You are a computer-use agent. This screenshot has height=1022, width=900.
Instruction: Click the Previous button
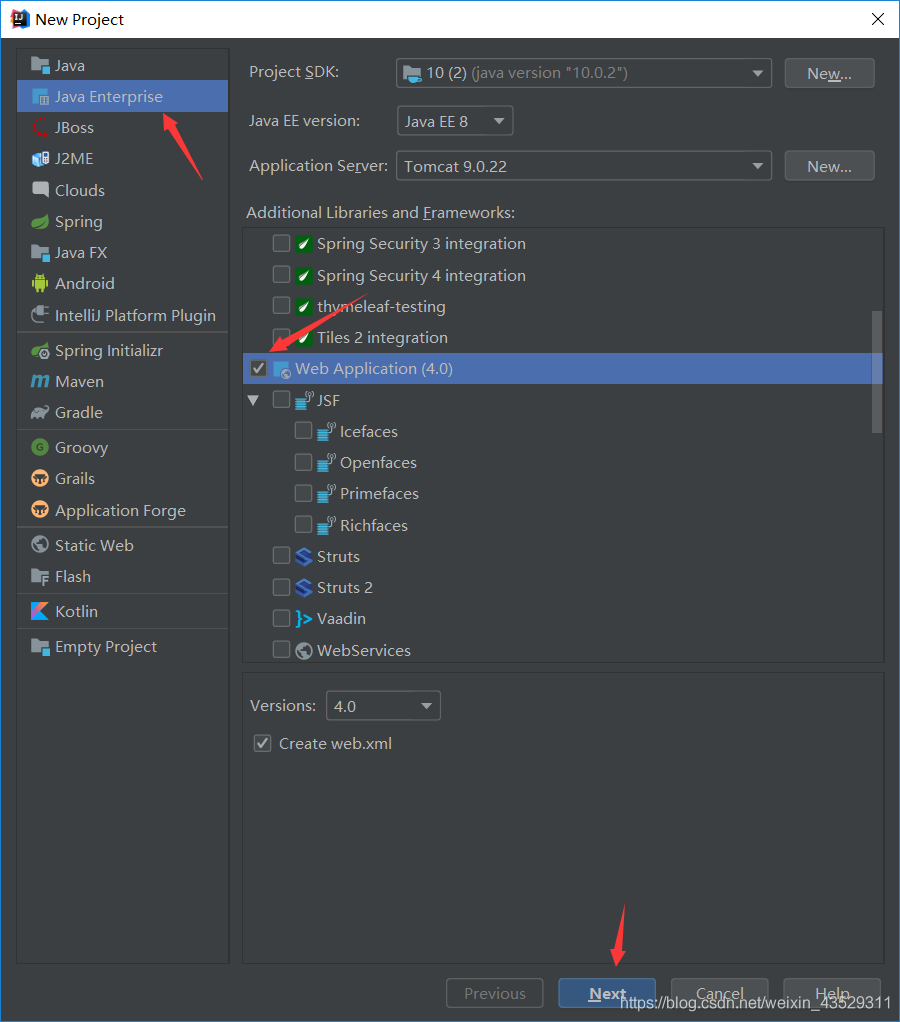[x=495, y=993]
